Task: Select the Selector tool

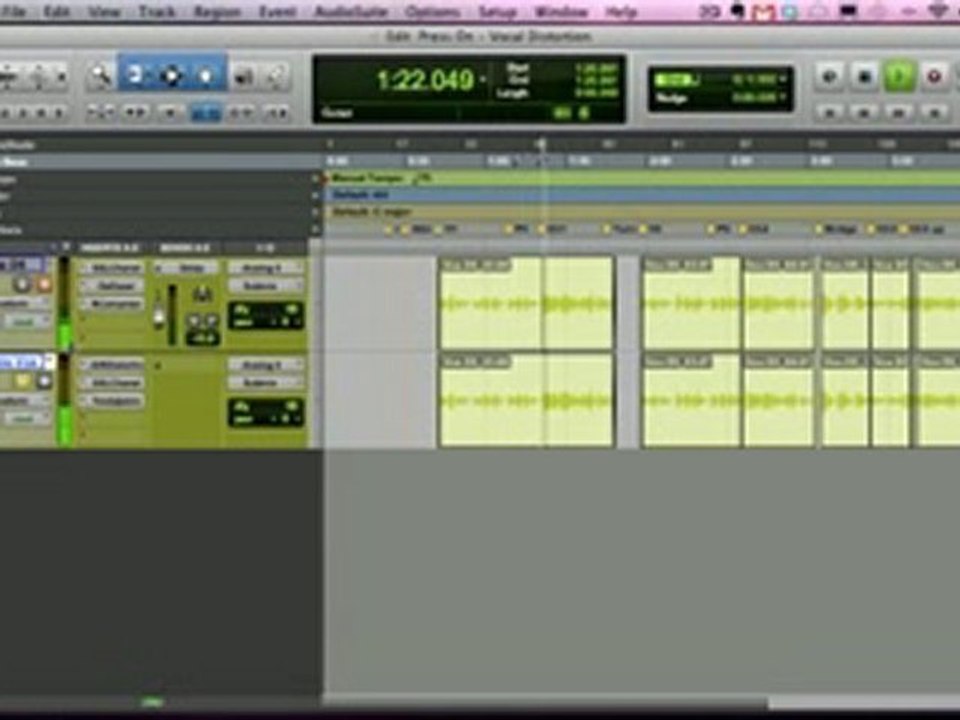Action: (x=171, y=75)
